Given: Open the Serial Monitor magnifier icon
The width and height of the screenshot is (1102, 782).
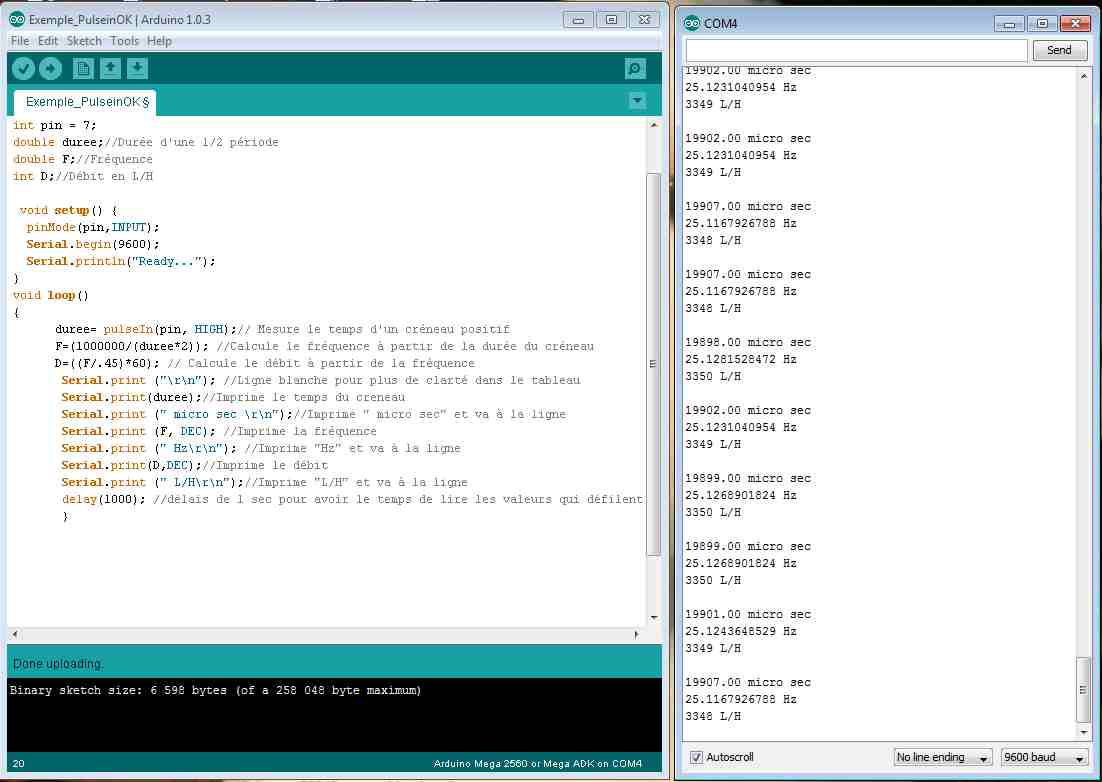Looking at the screenshot, I should [634, 68].
